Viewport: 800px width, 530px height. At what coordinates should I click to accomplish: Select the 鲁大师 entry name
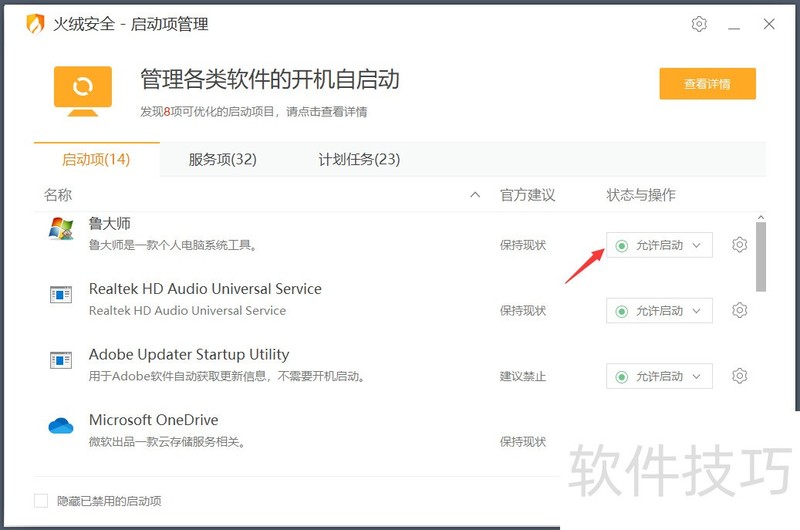[x=110, y=223]
